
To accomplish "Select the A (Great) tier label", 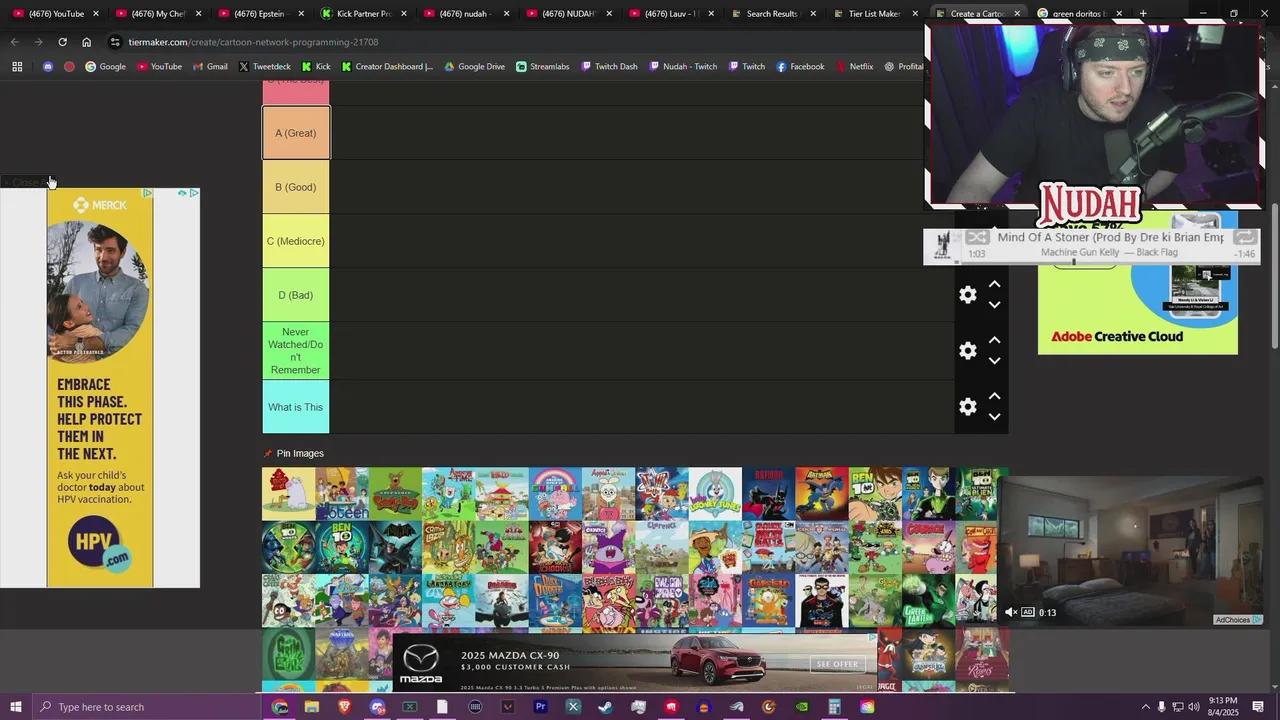I will 295,133.
